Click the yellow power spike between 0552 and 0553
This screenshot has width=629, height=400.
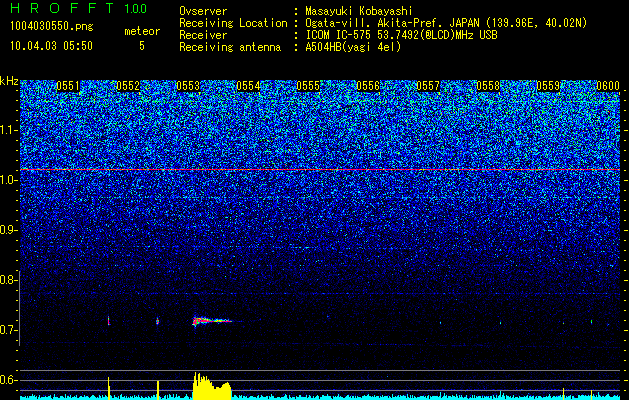[158, 390]
